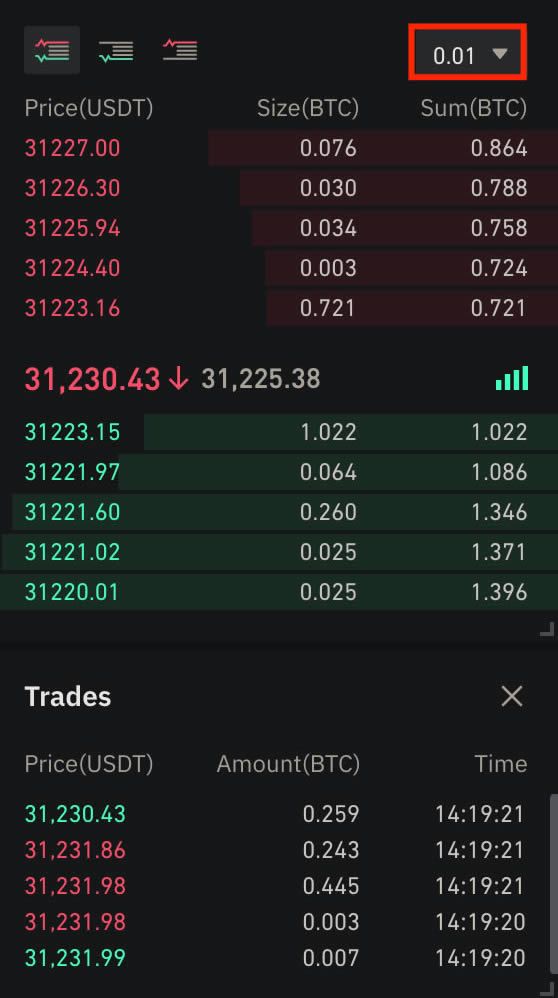The image size is (558, 998).
Task: Select the 31,231.86 trade entry
Action: point(275,850)
